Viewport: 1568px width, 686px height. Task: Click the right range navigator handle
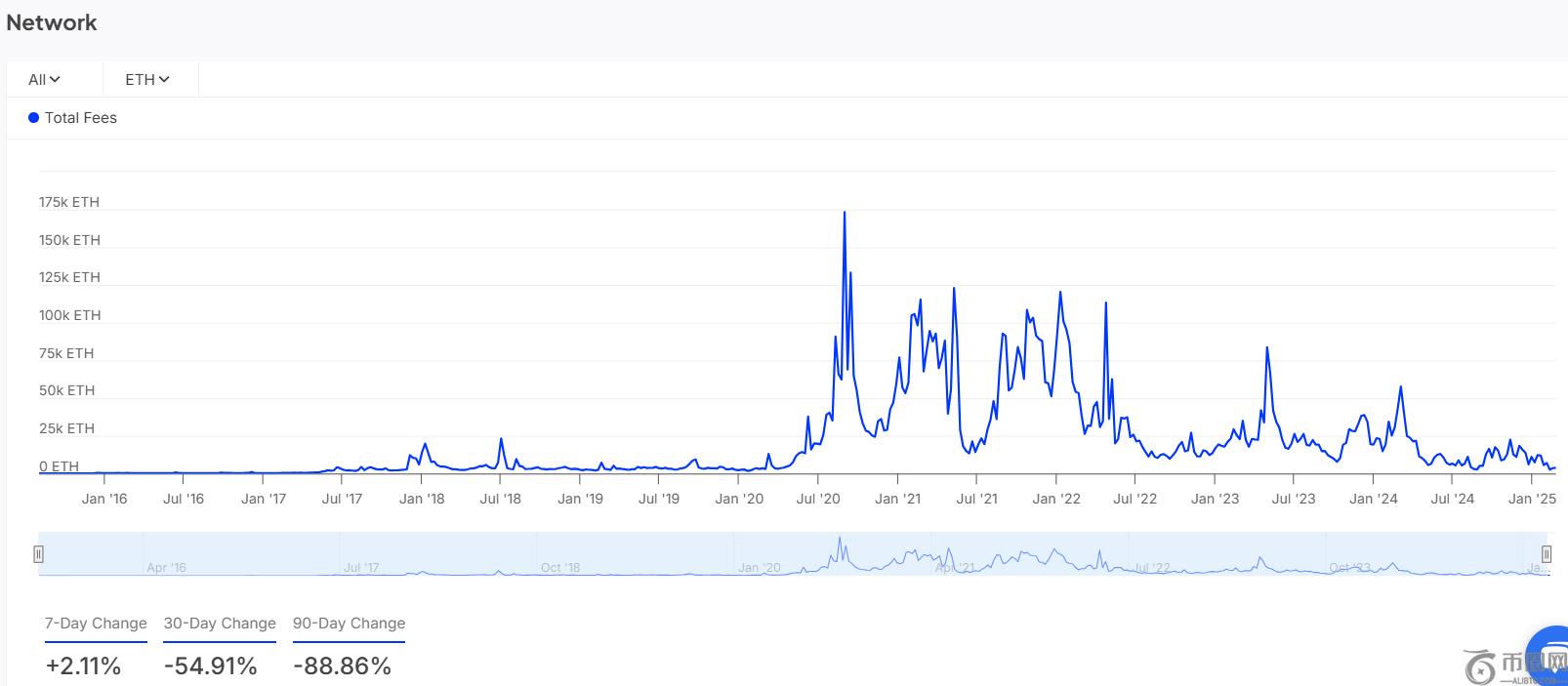click(x=1547, y=554)
